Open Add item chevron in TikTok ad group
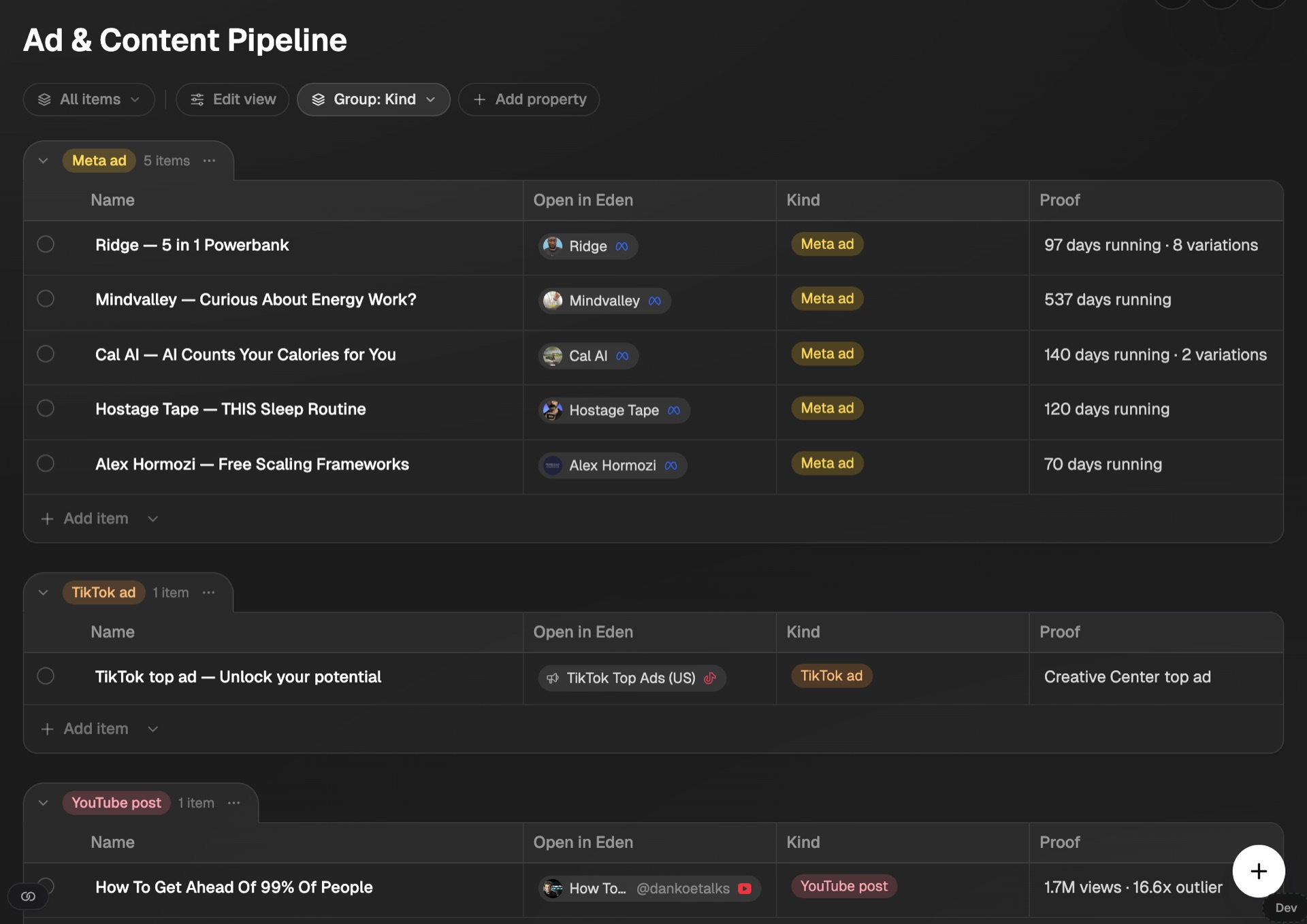 (x=153, y=729)
